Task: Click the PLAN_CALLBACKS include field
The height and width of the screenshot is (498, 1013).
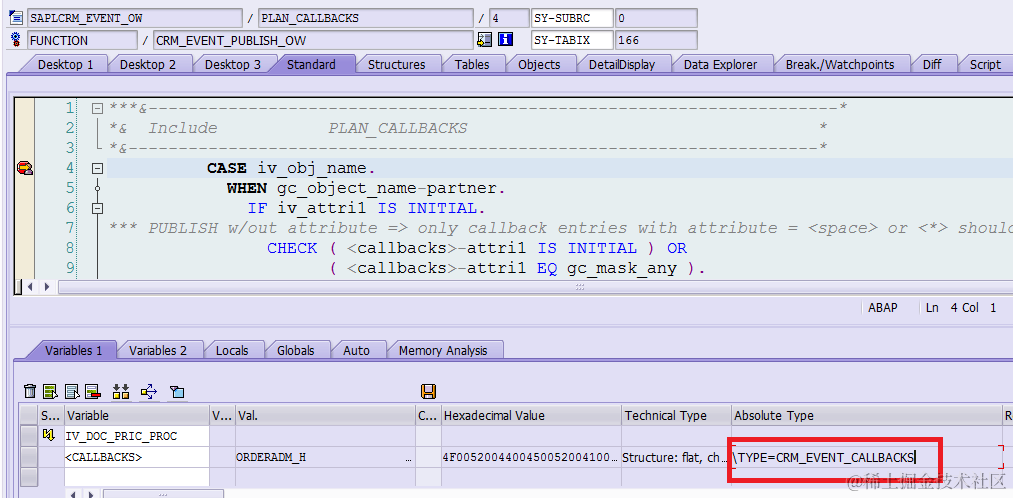Action: click(366, 18)
